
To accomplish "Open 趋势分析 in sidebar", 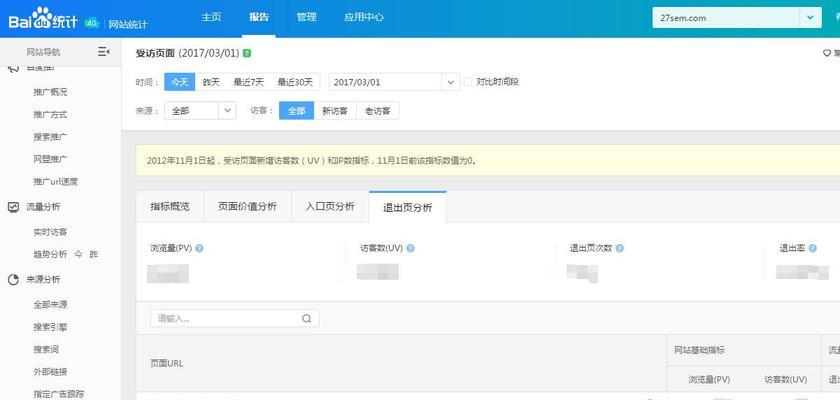I will pos(50,254).
